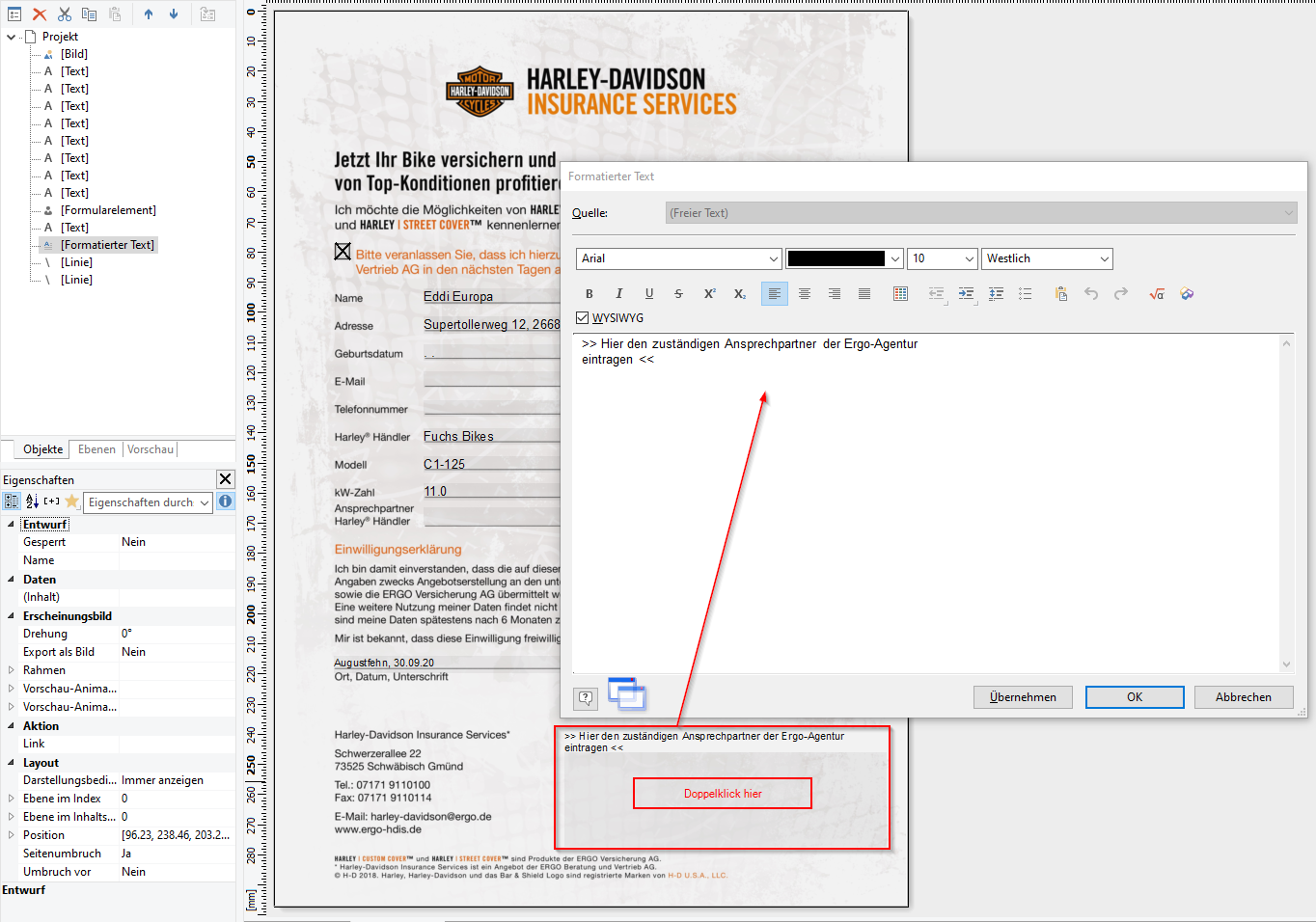Toggle the WYSIWYG checkbox
This screenshot has width=1316, height=922.
point(582,317)
